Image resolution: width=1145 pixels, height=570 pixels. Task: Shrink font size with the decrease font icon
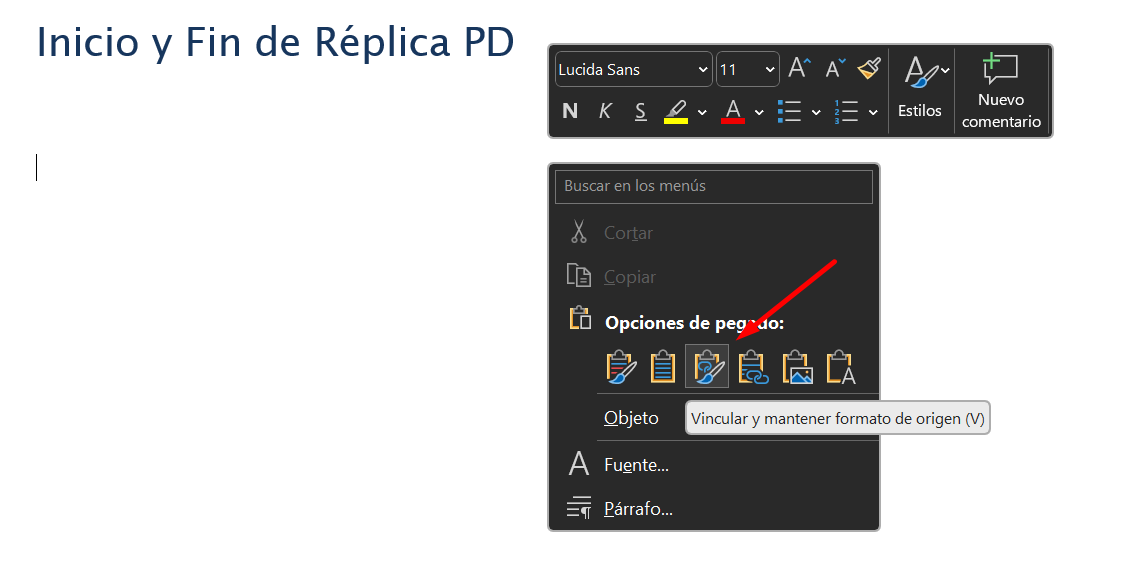pos(835,69)
